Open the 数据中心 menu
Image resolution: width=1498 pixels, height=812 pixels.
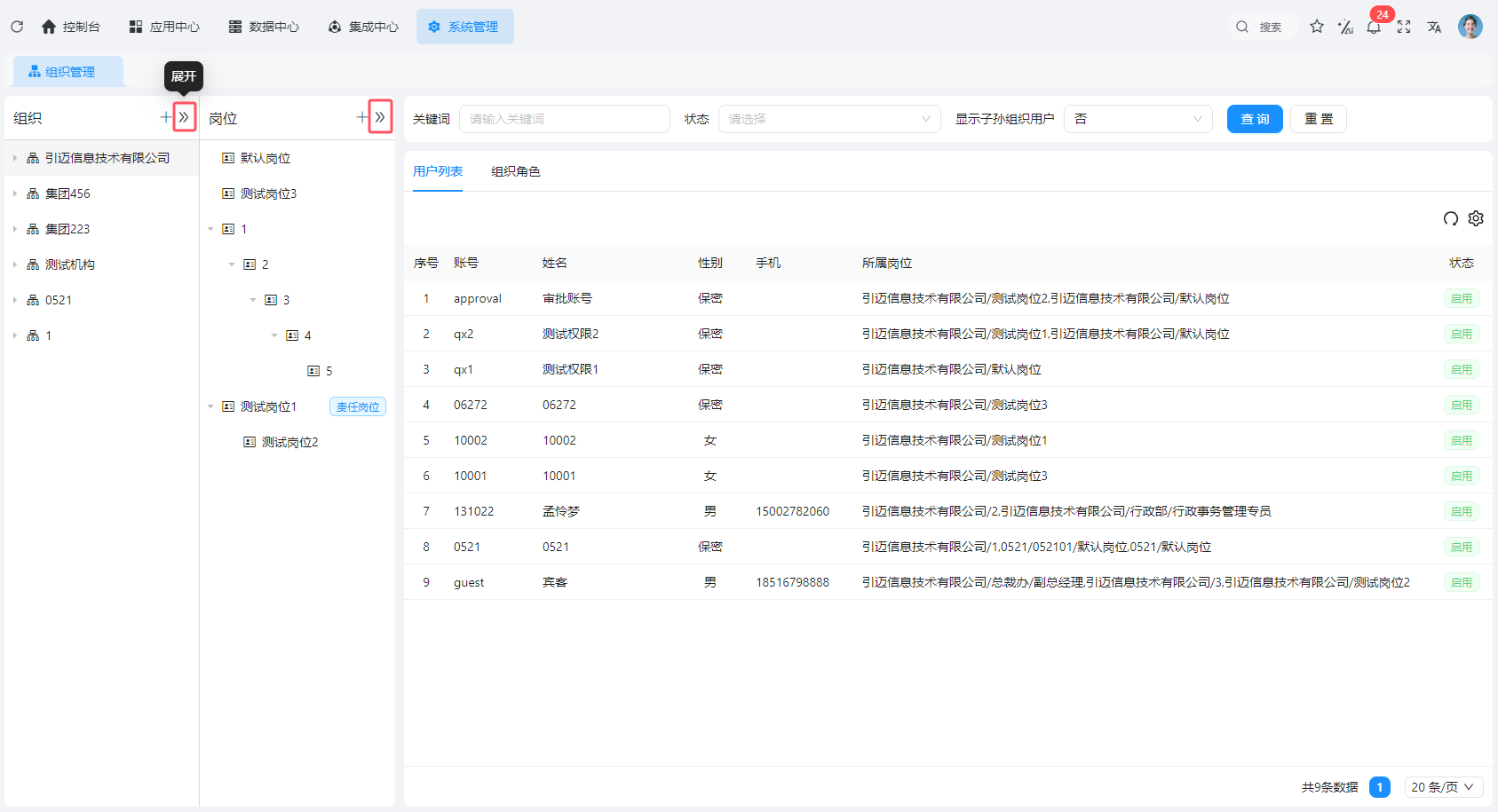coord(265,27)
